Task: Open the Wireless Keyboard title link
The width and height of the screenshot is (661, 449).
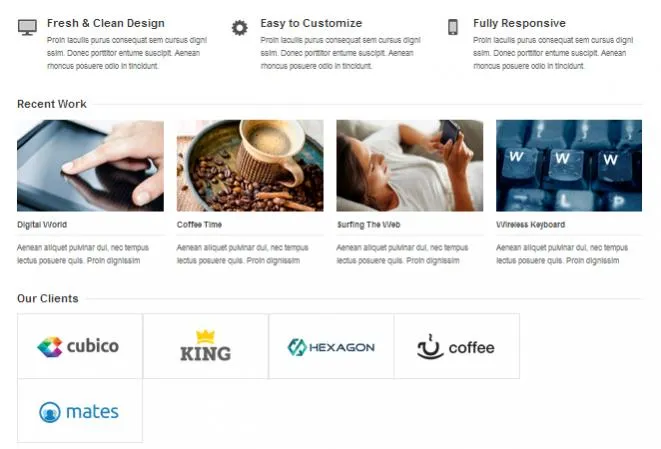Action: [530, 225]
